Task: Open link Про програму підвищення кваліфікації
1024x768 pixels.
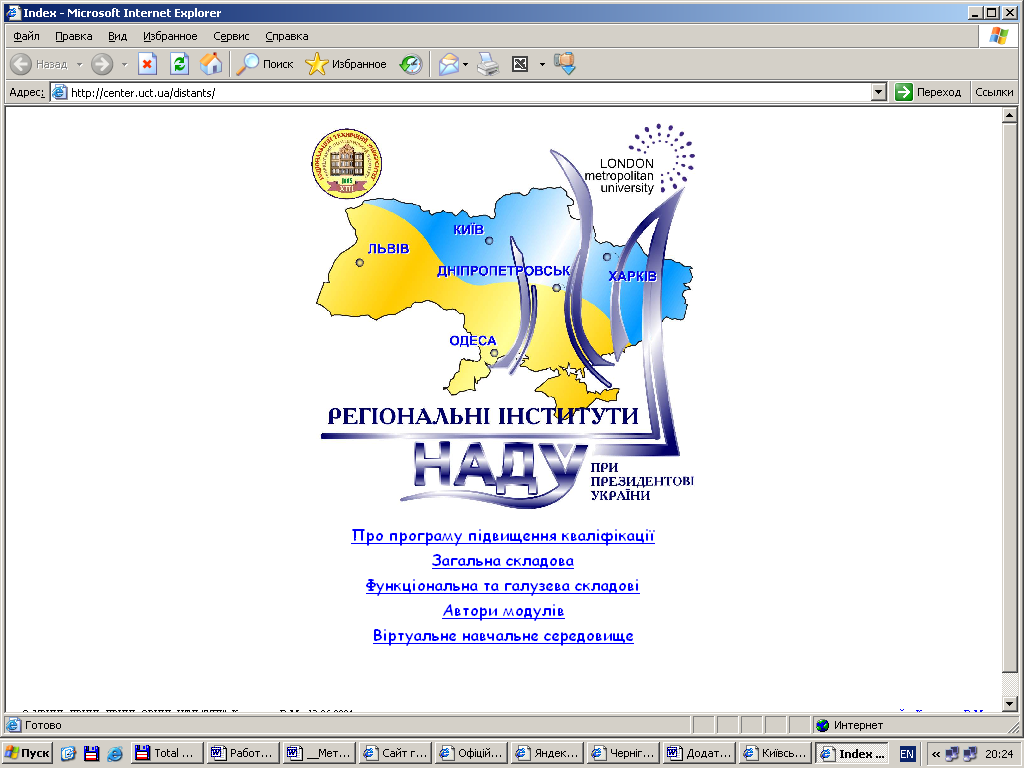Action: (503, 536)
